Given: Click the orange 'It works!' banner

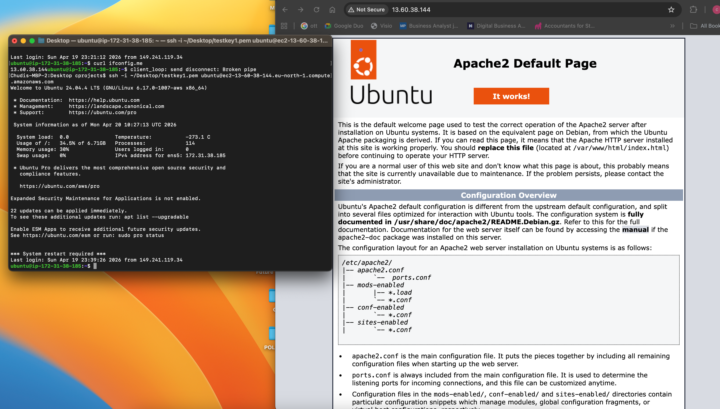Looking at the screenshot, I should (511, 96).
